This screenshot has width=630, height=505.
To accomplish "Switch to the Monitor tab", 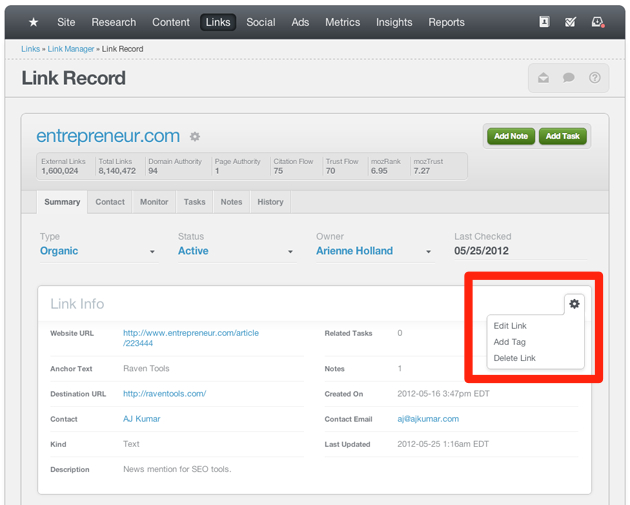I will (154, 202).
